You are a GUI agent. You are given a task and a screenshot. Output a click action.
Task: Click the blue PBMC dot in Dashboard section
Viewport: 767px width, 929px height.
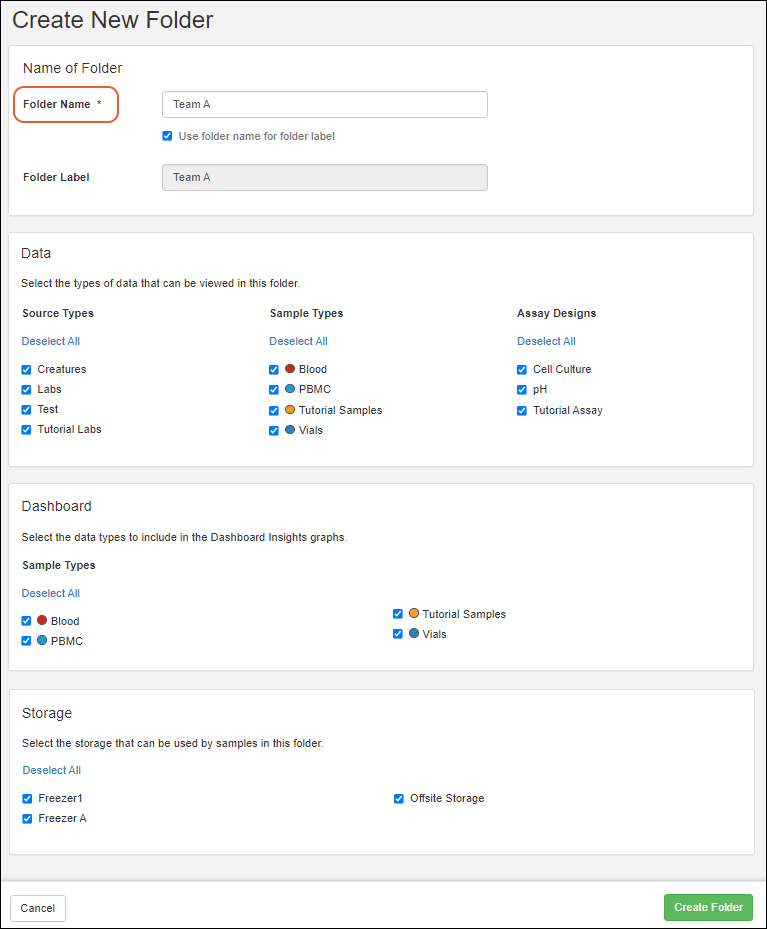[x=42, y=641]
